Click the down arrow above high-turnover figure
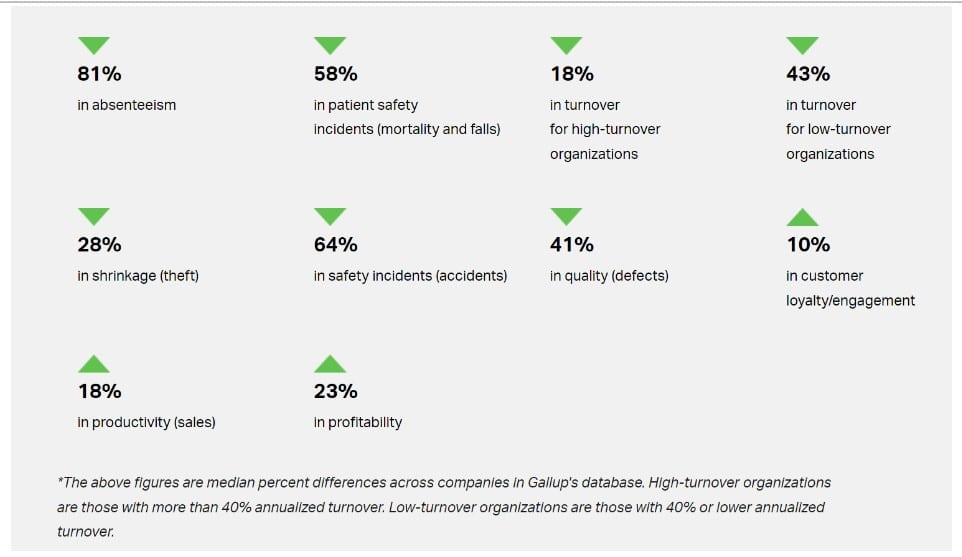This screenshot has height=557, width=962. (x=566, y=46)
